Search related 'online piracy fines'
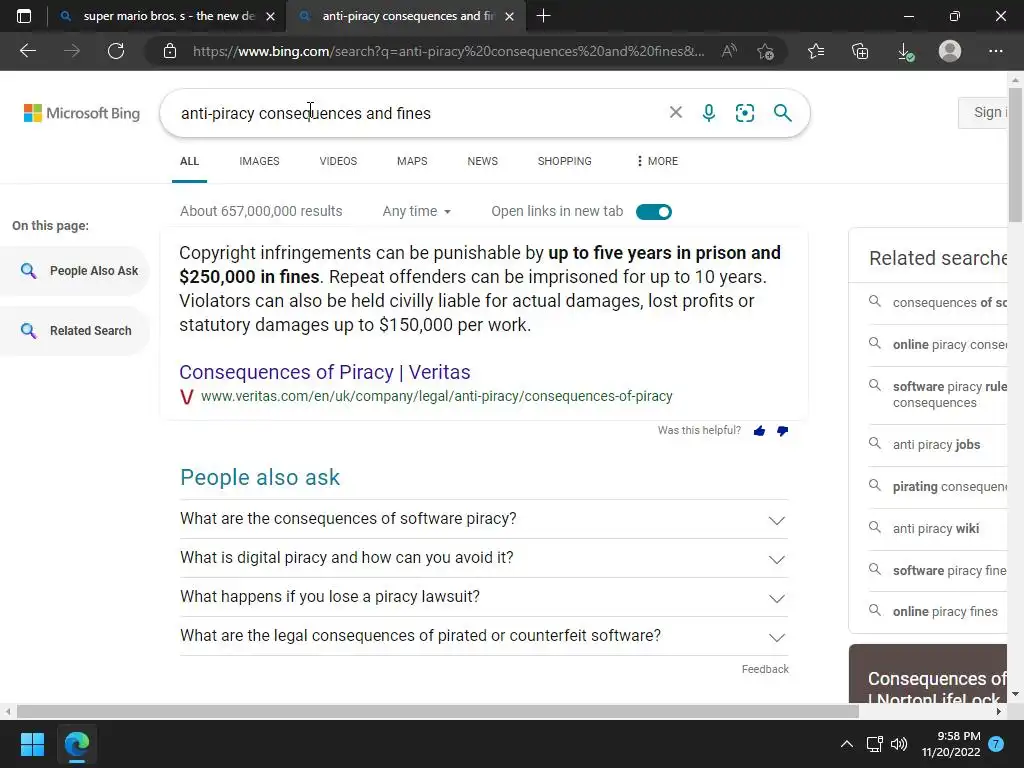 tap(945, 611)
